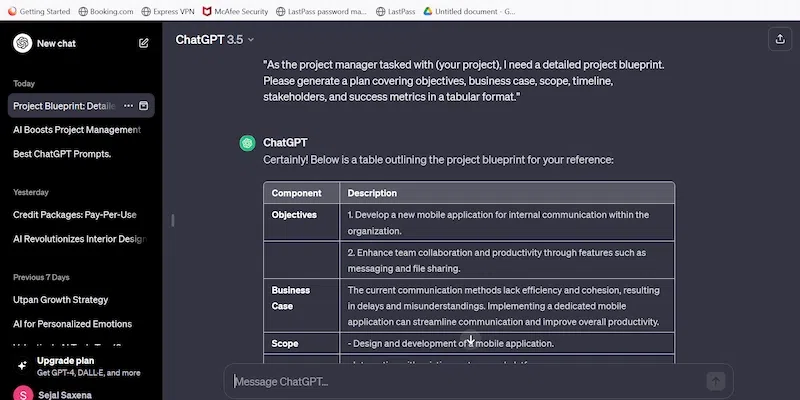Open the AI Boosts Project Management chat
800x400 pixels.
coord(77,130)
